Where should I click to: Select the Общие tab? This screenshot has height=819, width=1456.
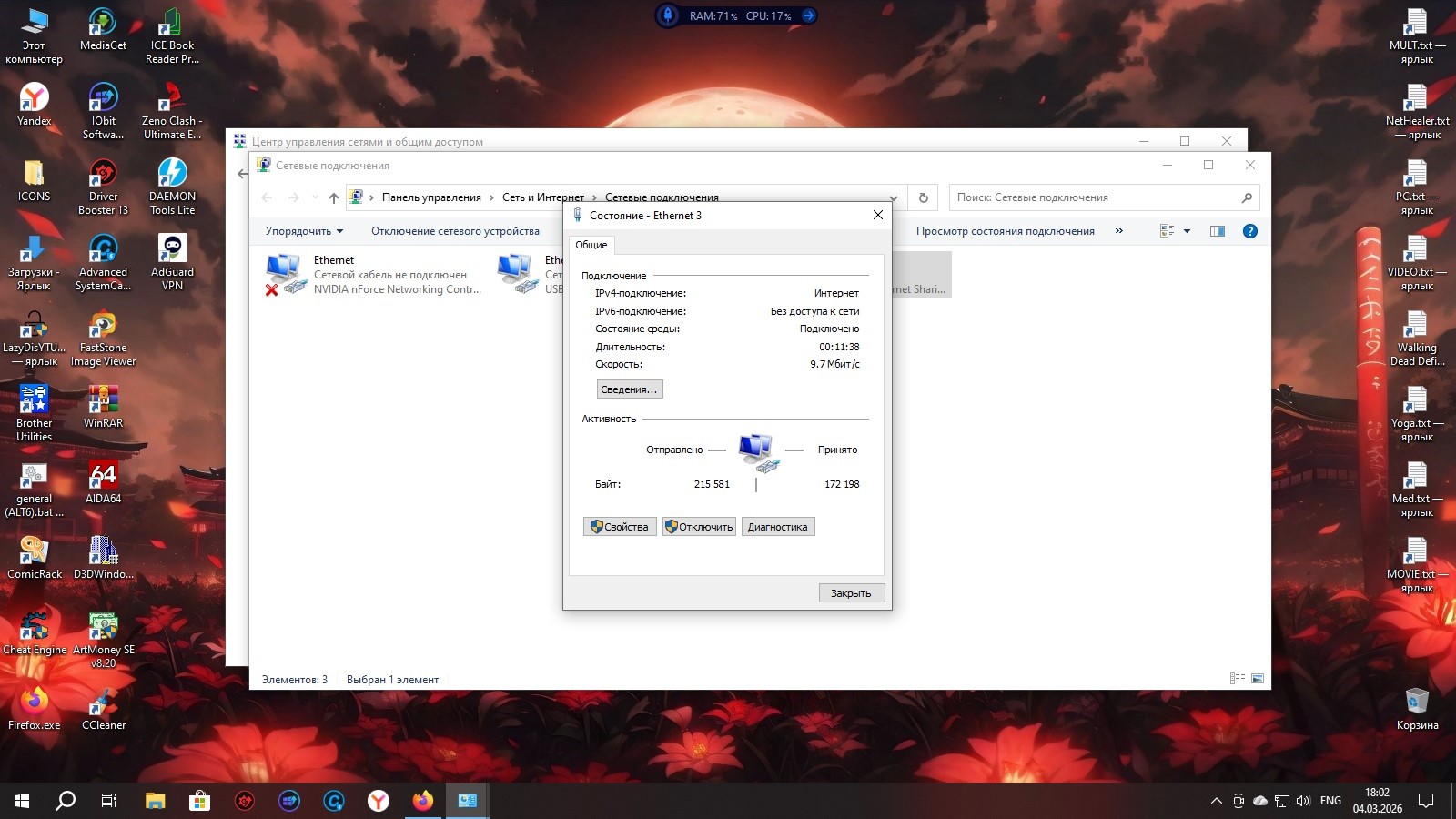pos(591,245)
